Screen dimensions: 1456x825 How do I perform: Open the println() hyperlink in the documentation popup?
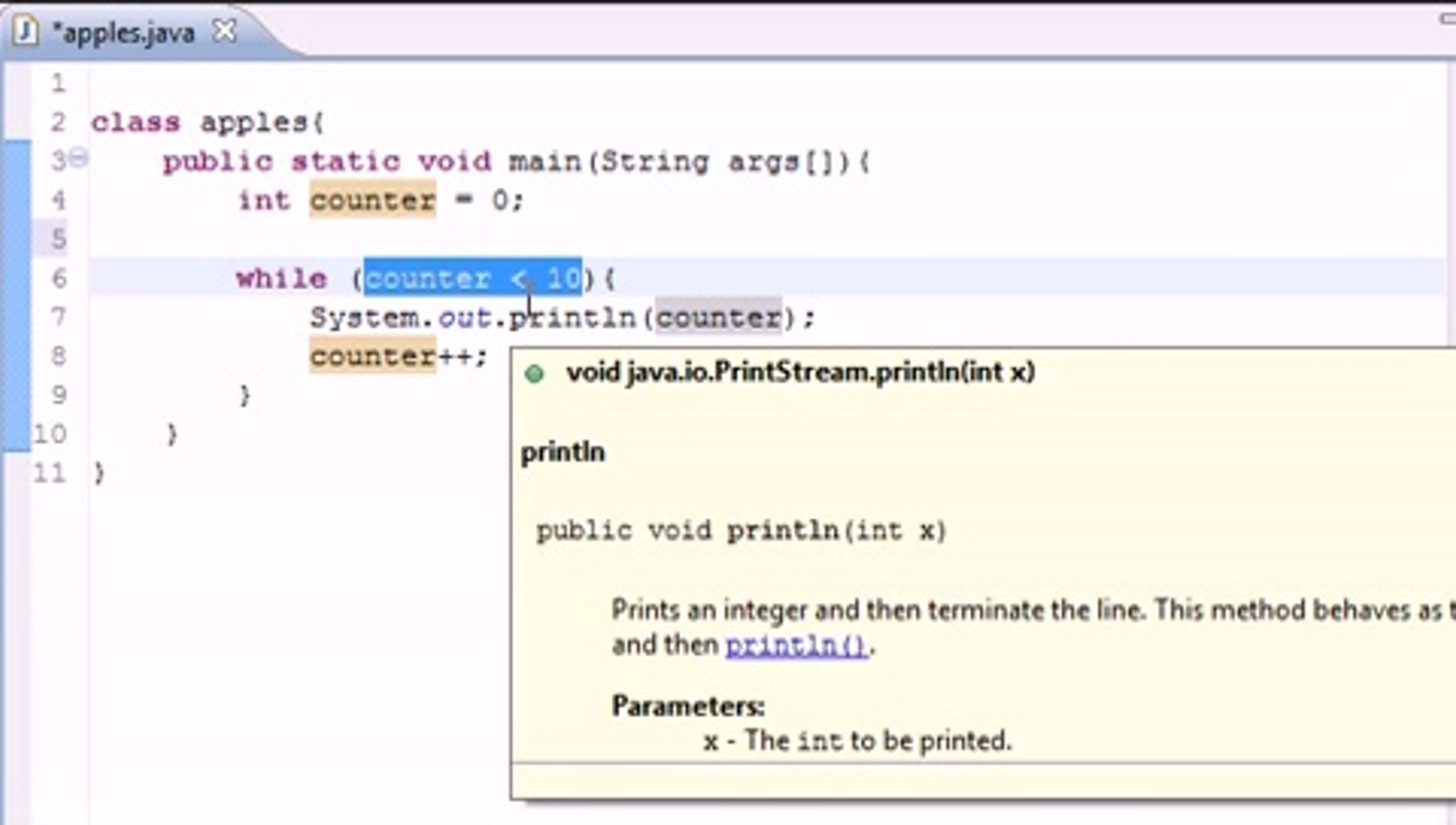click(x=796, y=644)
